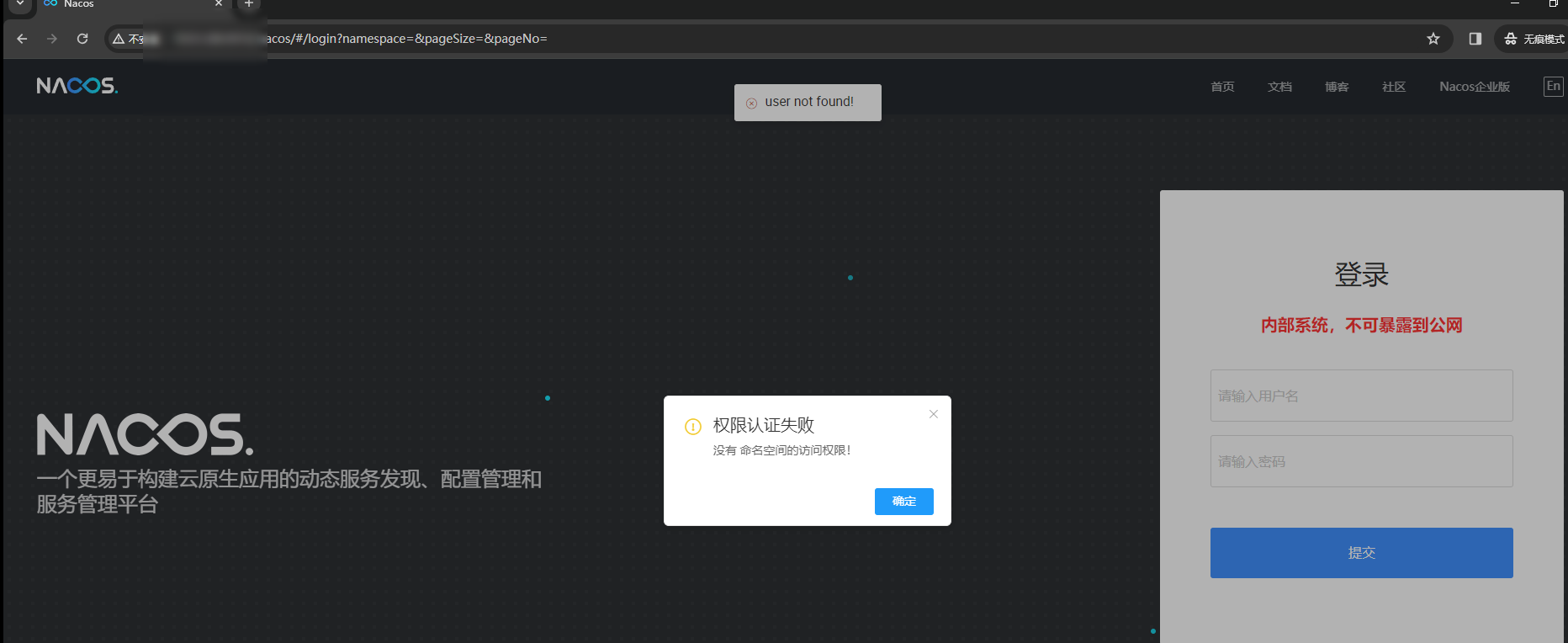Click the 没有 命名空间的访问权限! message
This screenshot has width=1568, height=643.
(782, 450)
